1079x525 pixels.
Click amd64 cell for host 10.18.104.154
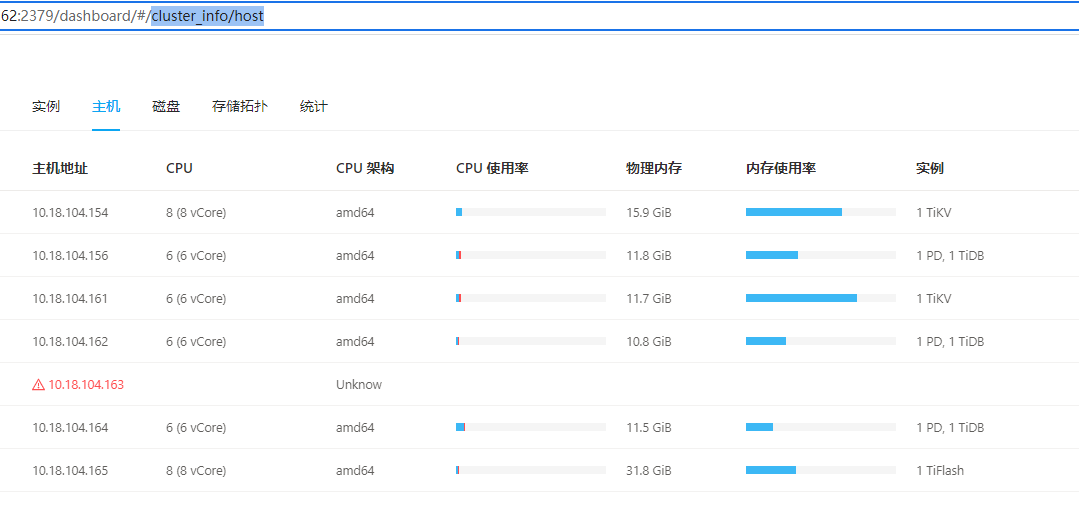355,213
